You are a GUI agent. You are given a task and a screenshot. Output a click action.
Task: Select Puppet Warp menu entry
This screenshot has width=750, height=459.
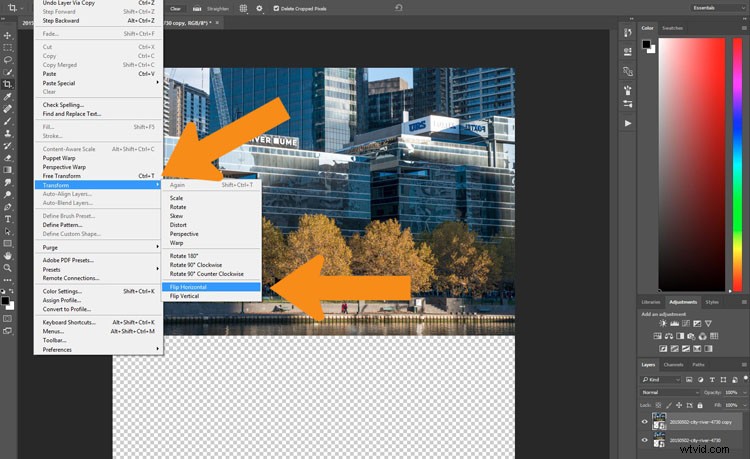tap(99, 158)
